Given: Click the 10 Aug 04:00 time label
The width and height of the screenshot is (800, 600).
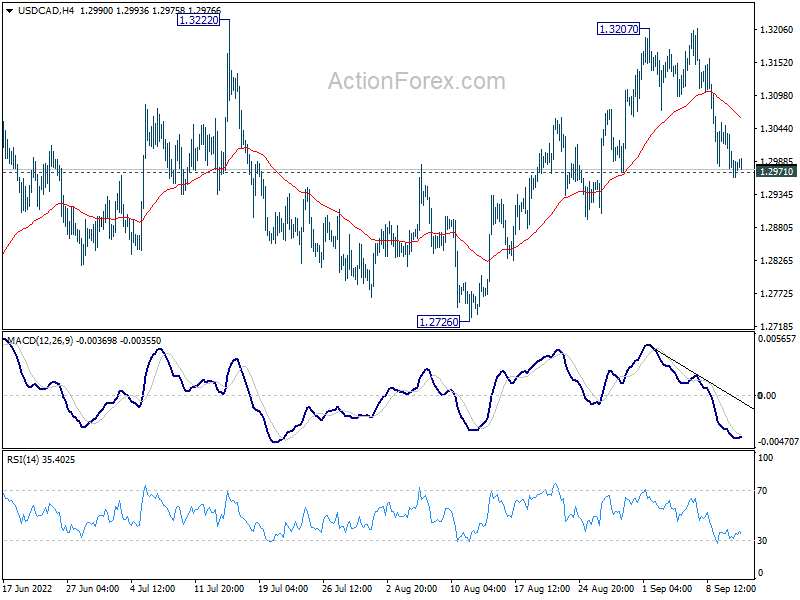Looking at the screenshot, I should [x=478, y=588].
